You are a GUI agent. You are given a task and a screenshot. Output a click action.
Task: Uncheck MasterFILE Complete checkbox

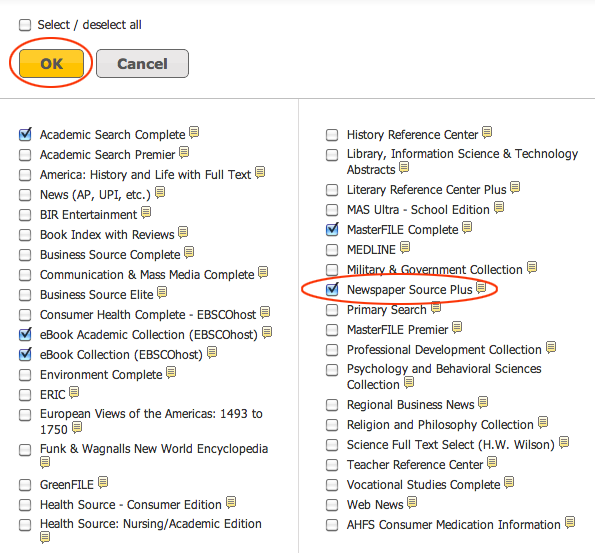tap(332, 229)
